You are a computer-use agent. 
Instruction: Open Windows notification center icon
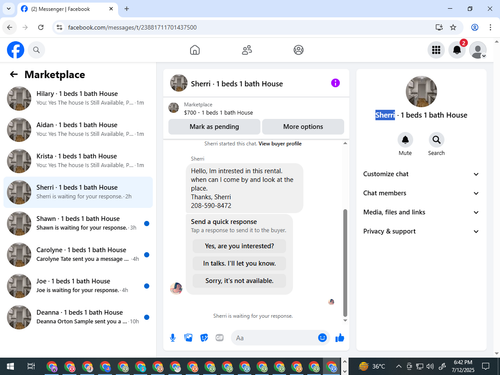coord(486,367)
